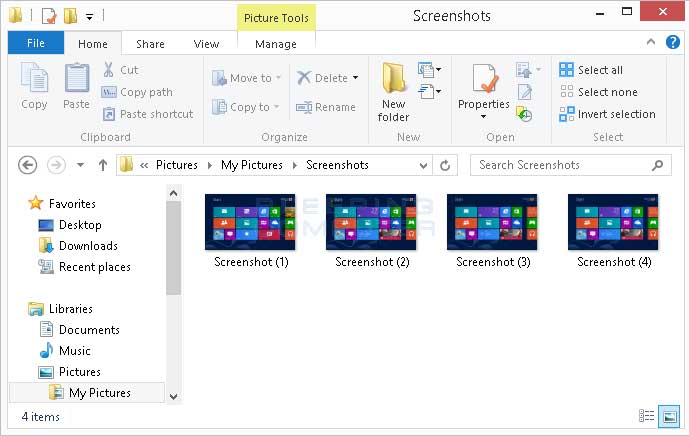Screen dimensions: 689x436
Task: Expand the Properties dropdown arrow
Action: click(483, 116)
